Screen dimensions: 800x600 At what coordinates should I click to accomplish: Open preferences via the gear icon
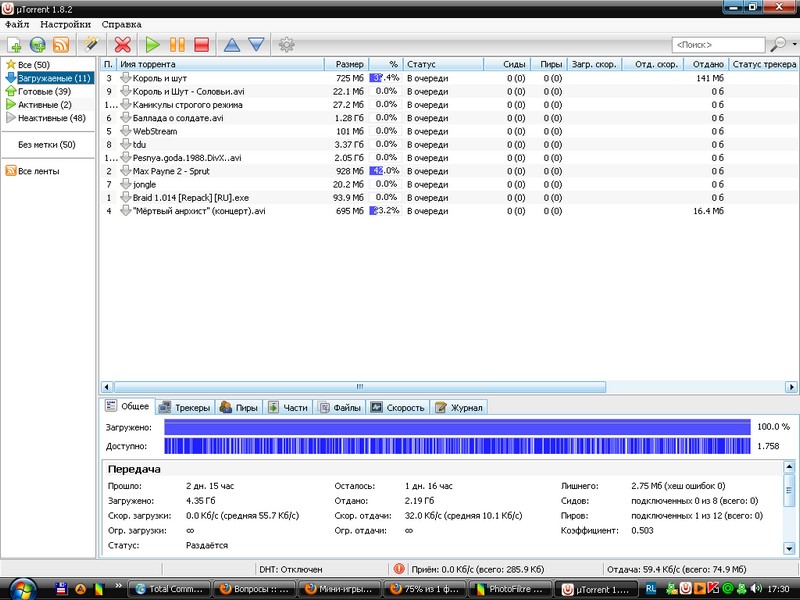287,45
